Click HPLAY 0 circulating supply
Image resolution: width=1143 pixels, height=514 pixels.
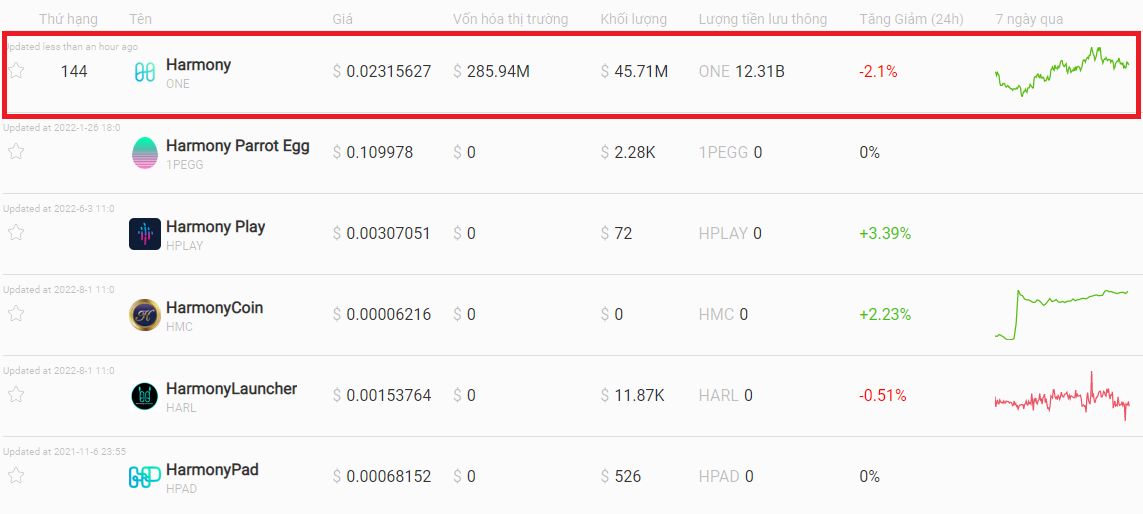pos(730,233)
